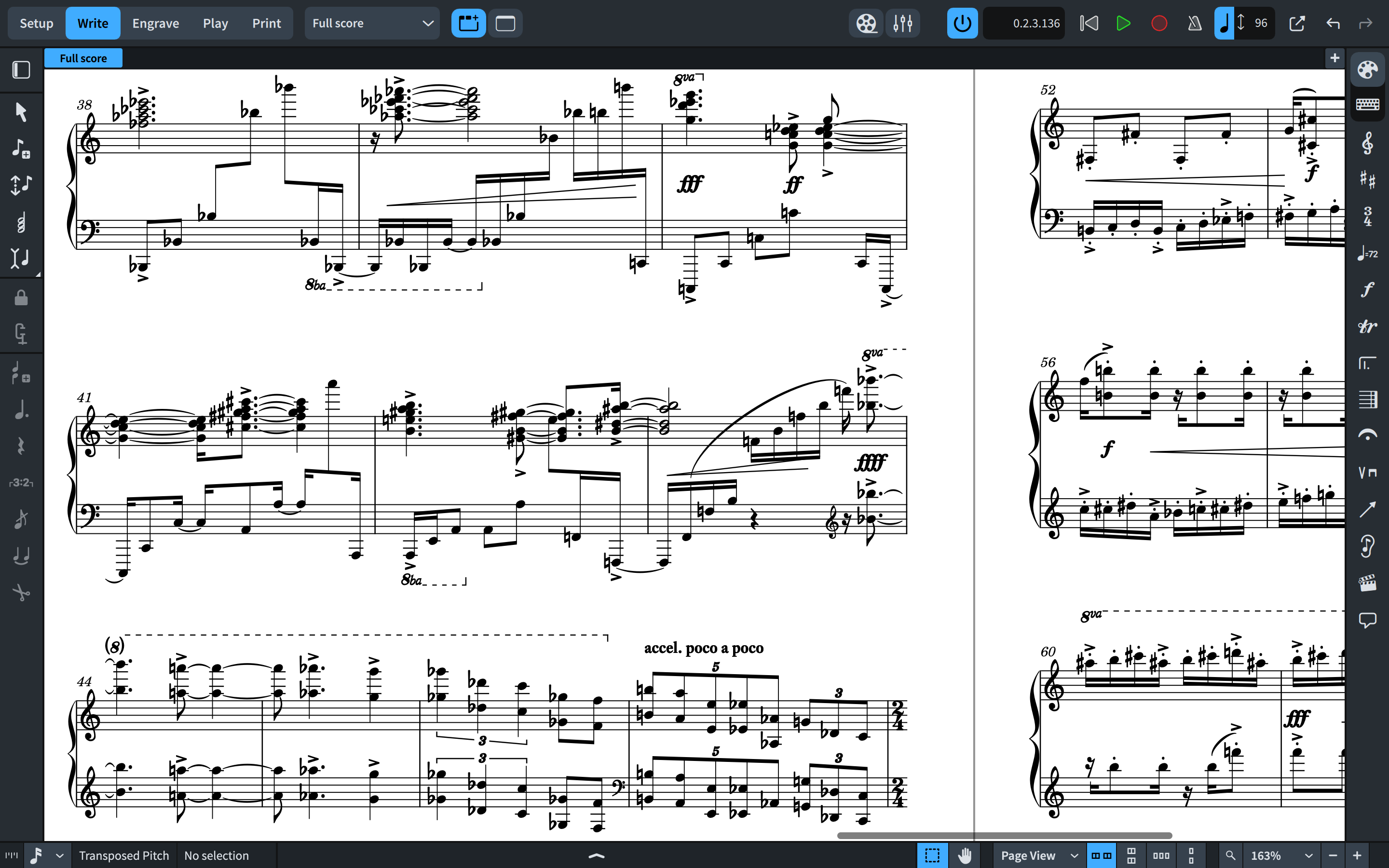
Task: Open the Bars and Barlines panel
Action: (x=1367, y=400)
